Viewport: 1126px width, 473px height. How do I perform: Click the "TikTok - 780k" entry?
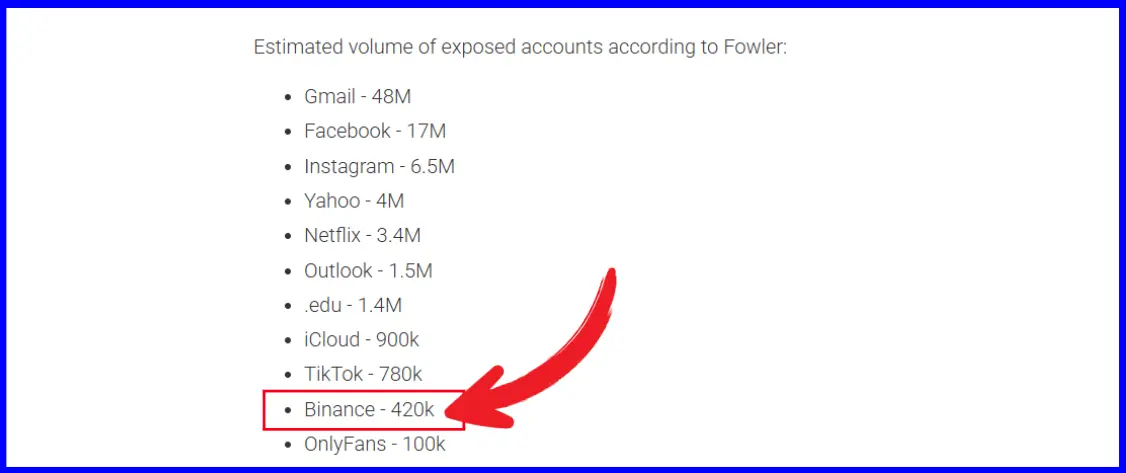point(363,375)
